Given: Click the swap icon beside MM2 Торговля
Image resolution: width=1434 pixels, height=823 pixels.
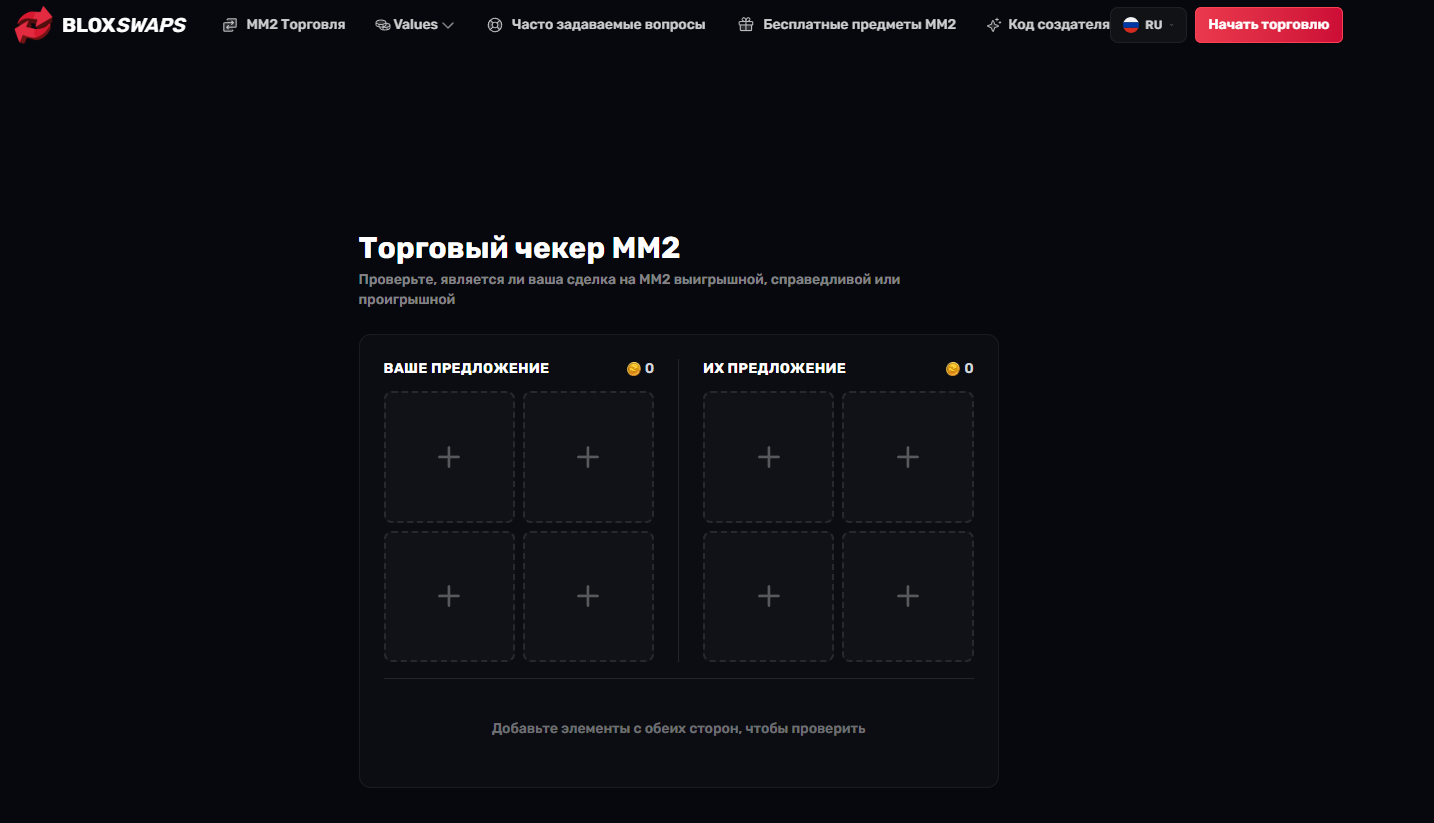Looking at the screenshot, I should [x=230, y=25].
